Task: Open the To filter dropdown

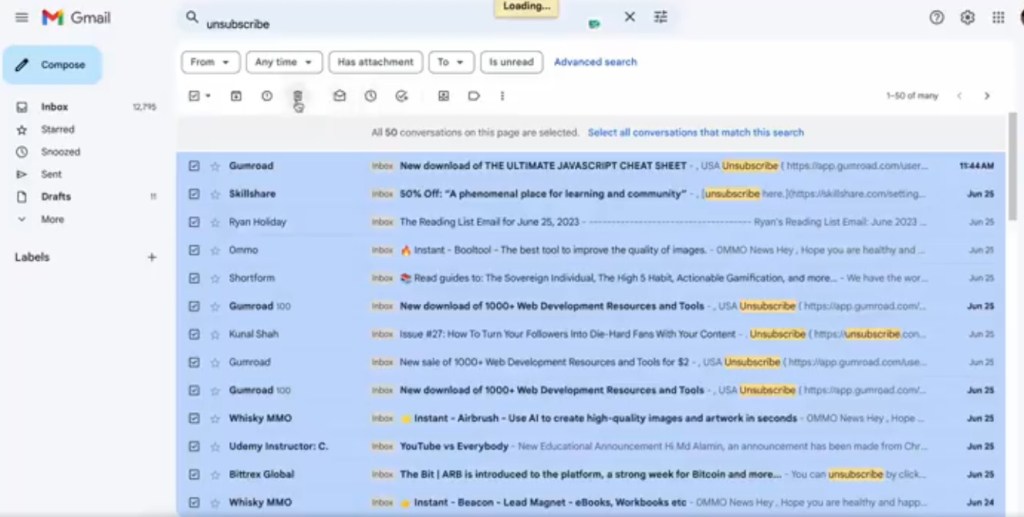Action: click(451, 62)
